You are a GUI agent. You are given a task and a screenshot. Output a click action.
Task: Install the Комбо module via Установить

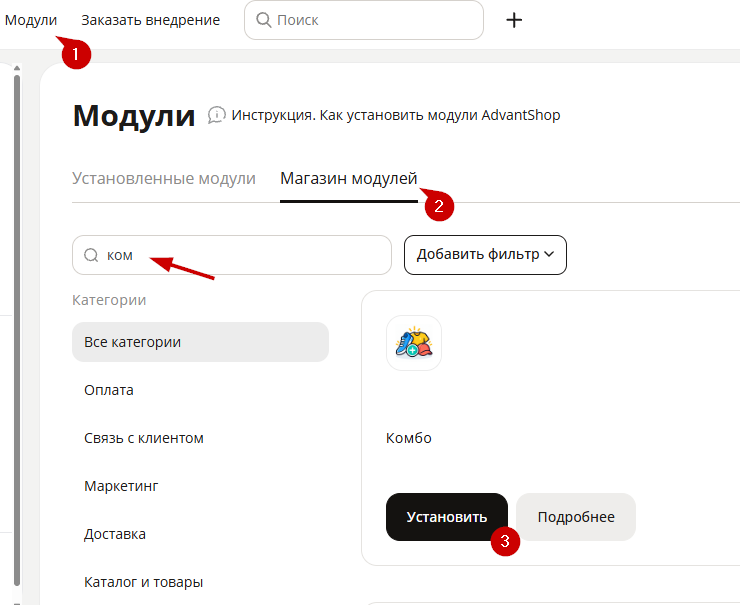click(x=447, y=517)
